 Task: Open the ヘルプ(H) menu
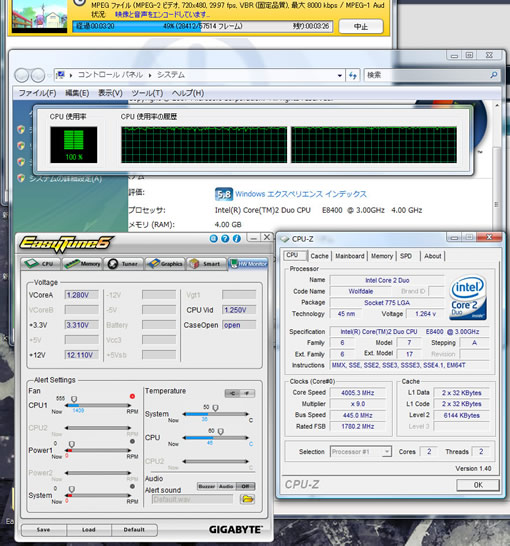(x=188, y=93)
